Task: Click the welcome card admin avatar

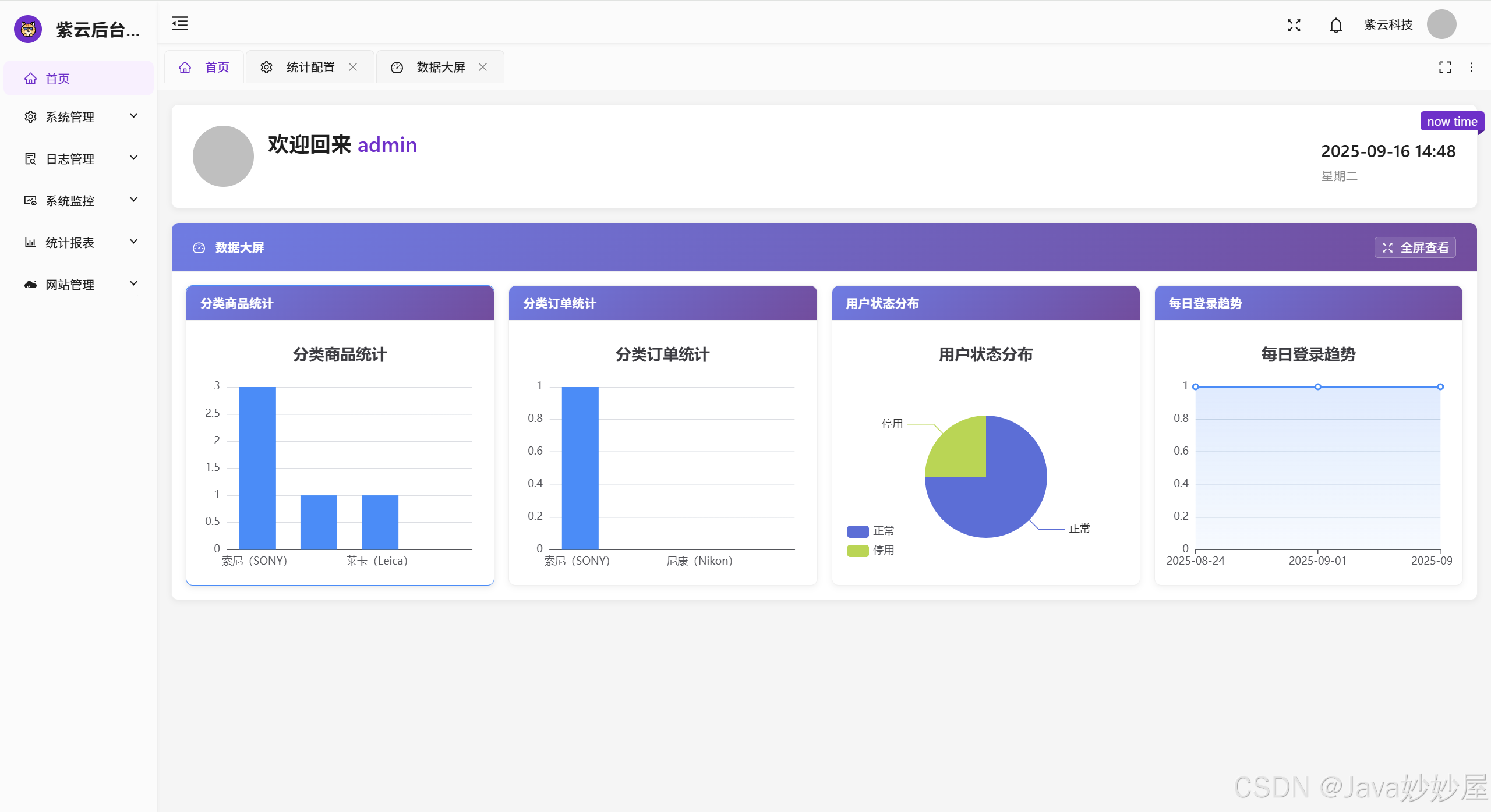Action: click(223, 156)
